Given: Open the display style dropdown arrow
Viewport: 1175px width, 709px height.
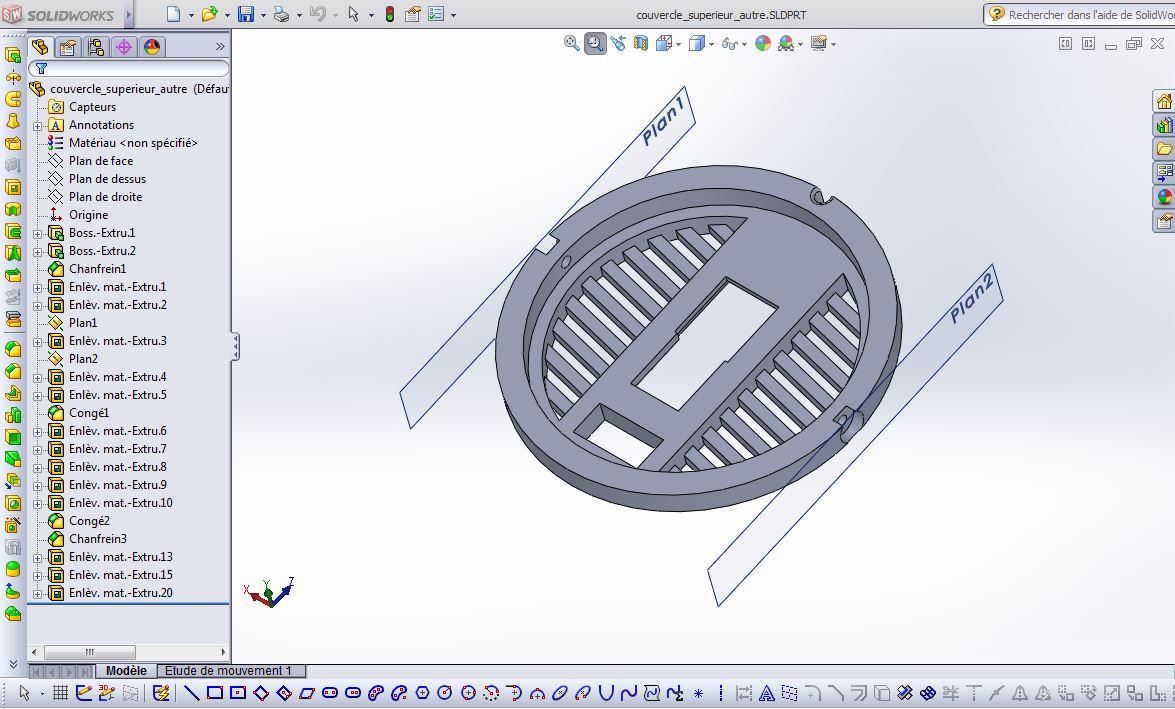Looking at the screenshot, I should (711, 44).
